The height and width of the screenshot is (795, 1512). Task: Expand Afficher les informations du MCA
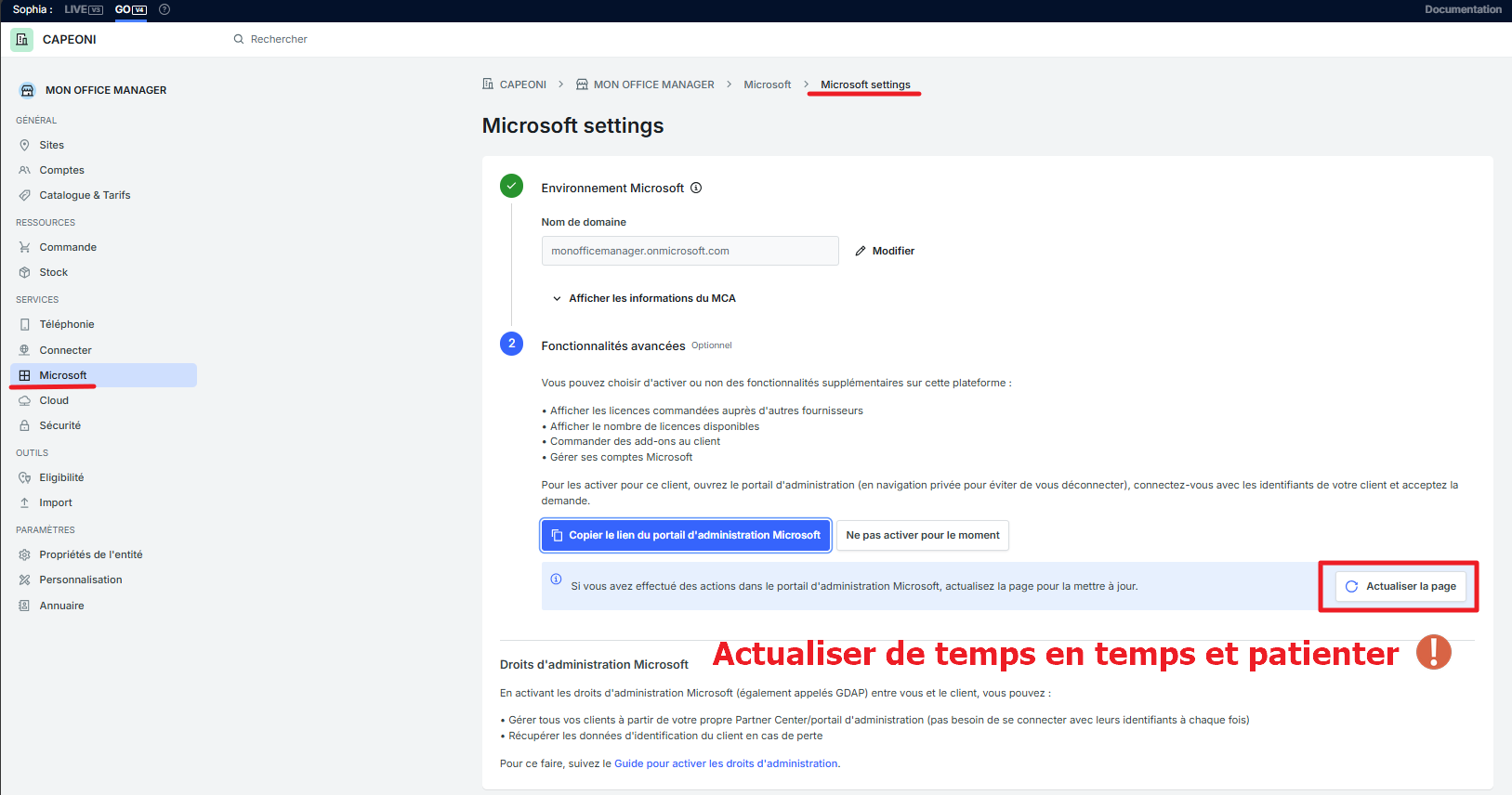[644, 298]
